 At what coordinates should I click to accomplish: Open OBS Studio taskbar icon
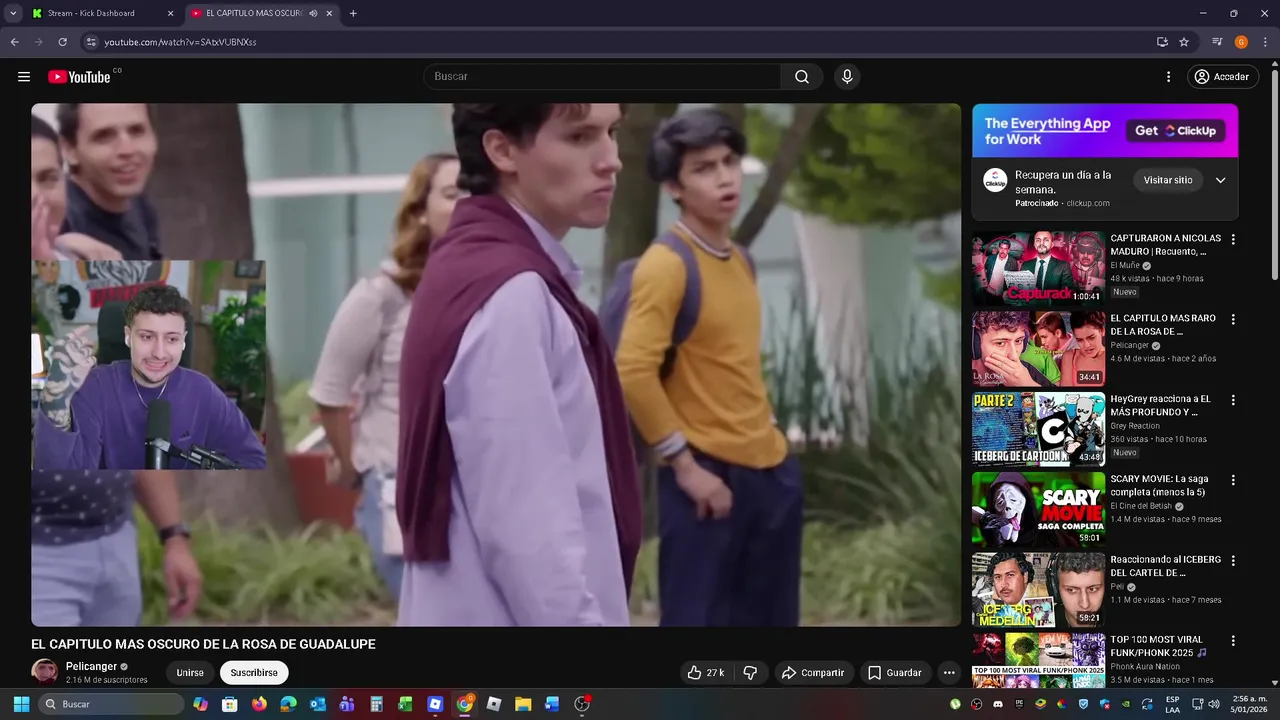pos(582,704)
